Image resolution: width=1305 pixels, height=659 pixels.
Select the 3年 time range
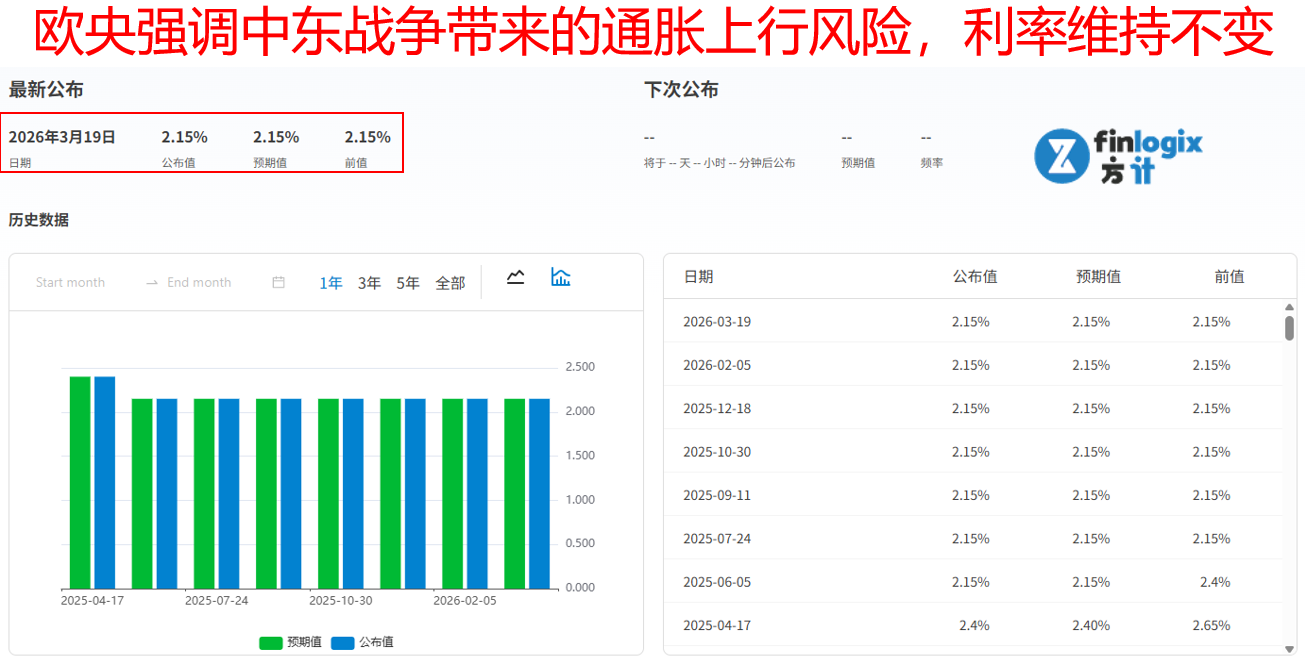point(370,283)
